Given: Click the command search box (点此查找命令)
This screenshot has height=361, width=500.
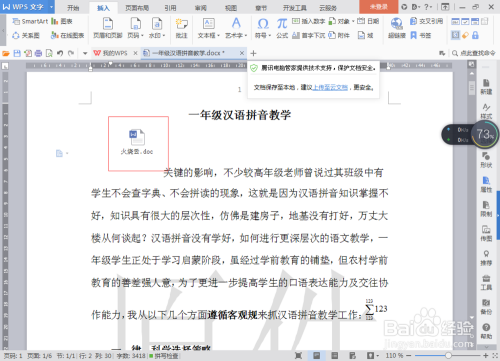Looking at the screenshot, I should 474,53.
